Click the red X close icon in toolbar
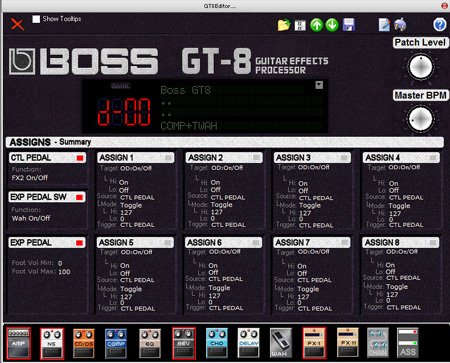 pyautogui.click(x=17, y=24)
